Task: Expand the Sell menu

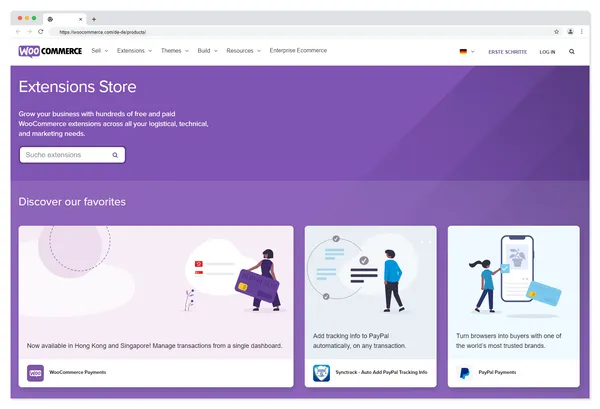Action: click(x=100, y=51)
